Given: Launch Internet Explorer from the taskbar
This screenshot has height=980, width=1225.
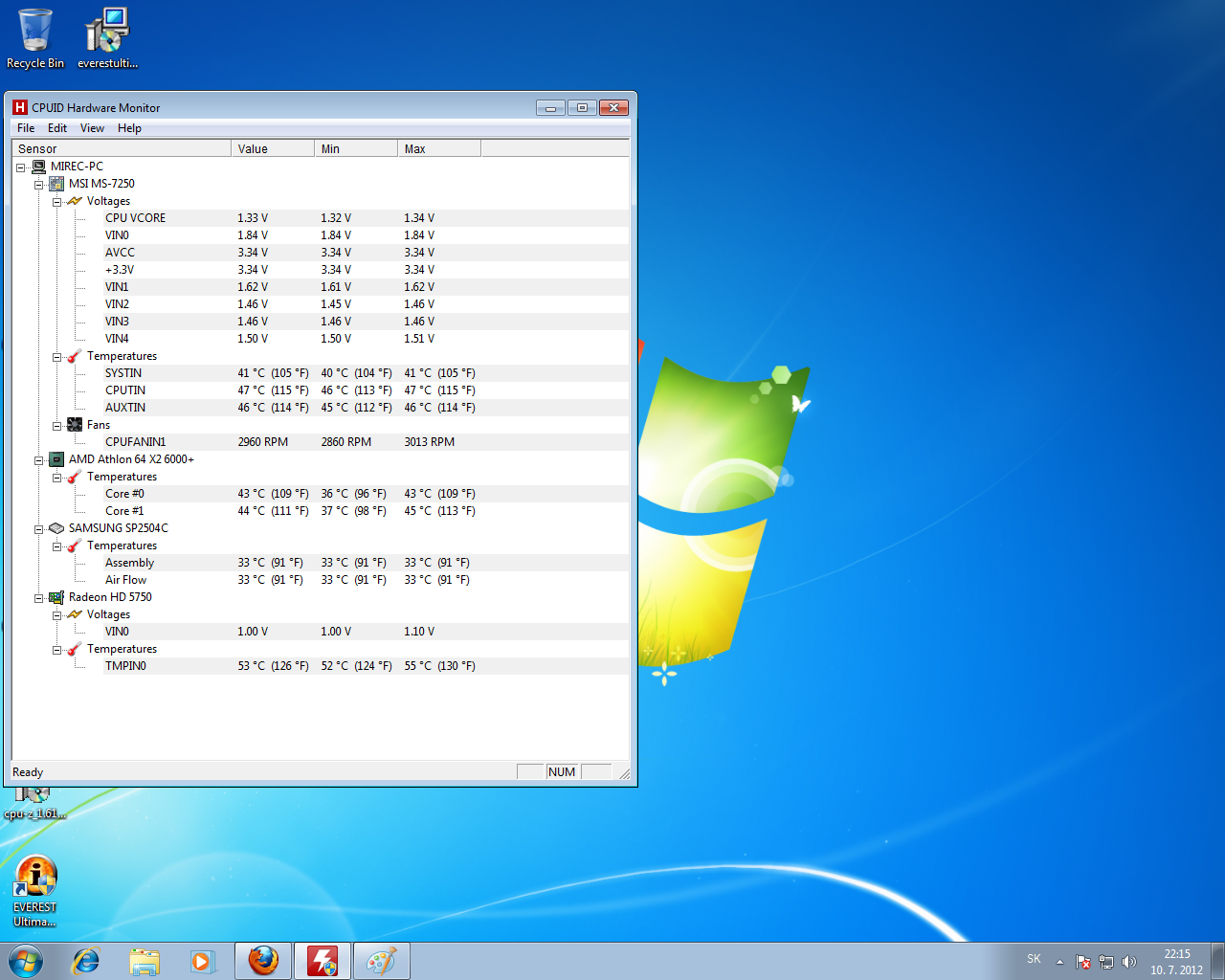Looking at the screenshot, I should (x=86, y=961).
